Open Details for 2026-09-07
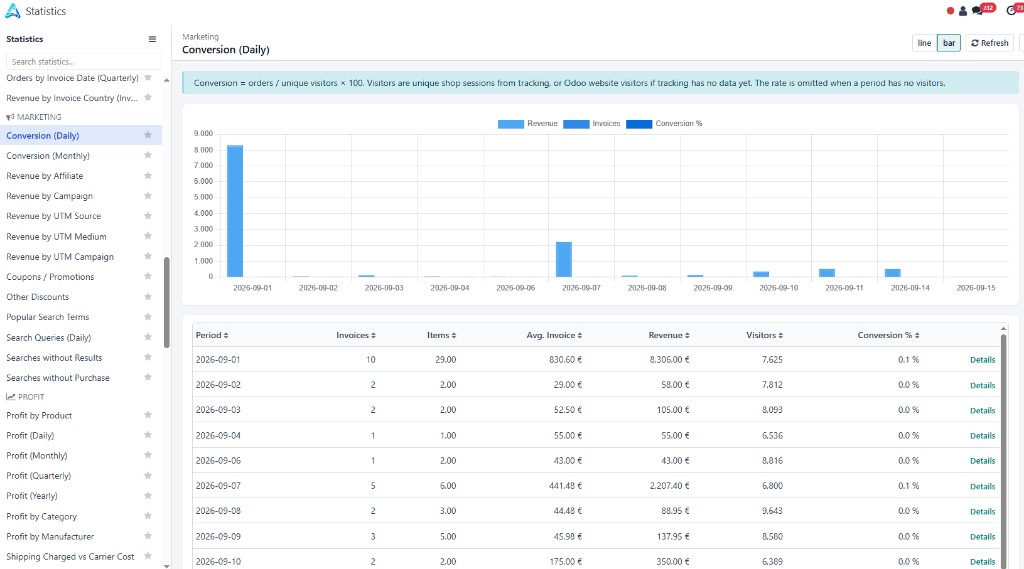The width and height of the screenshot is (1024, 569). 982,486
